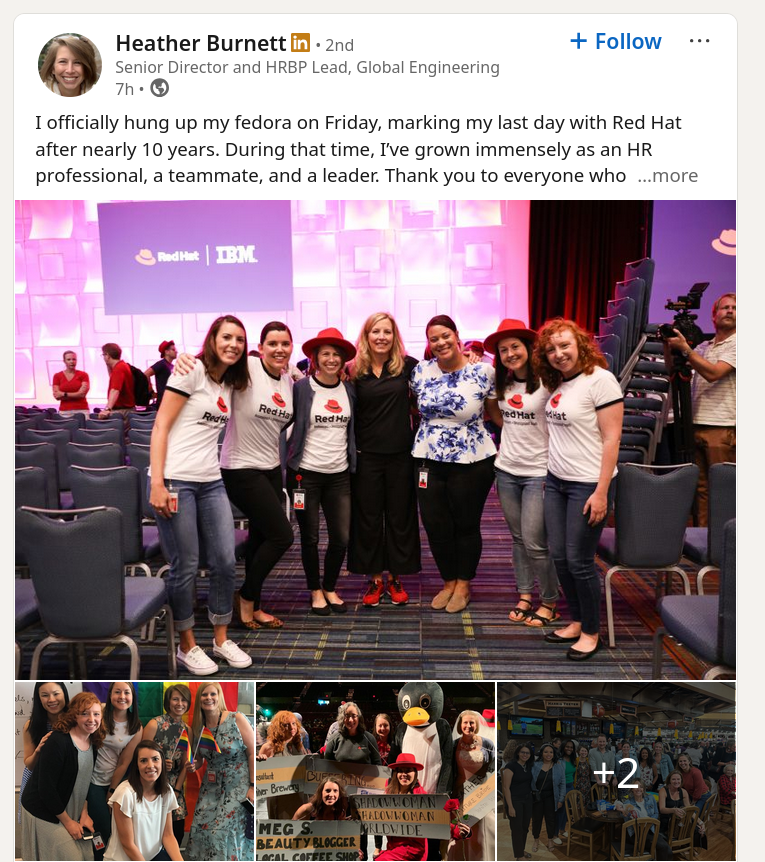
Task: Open Heather Burnett's profile photo
Action: [70, 65]
